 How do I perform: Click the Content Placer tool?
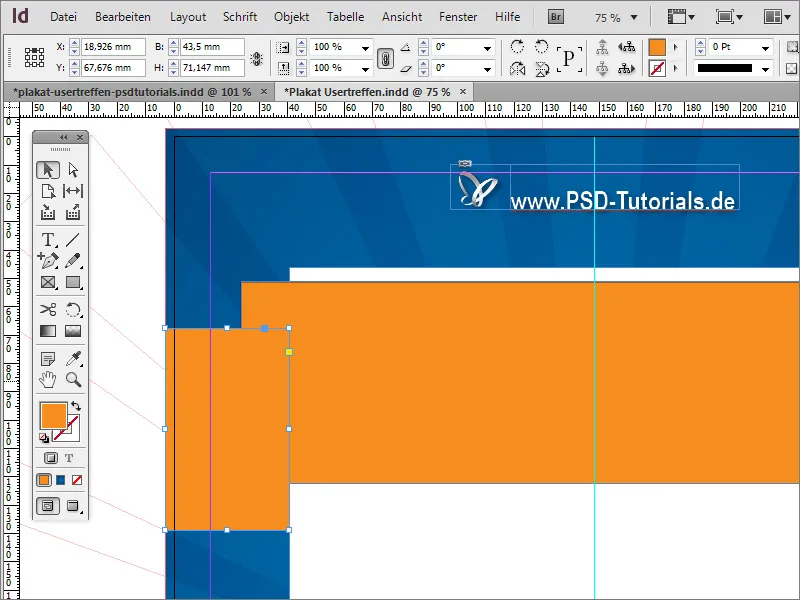coord(73,212)
